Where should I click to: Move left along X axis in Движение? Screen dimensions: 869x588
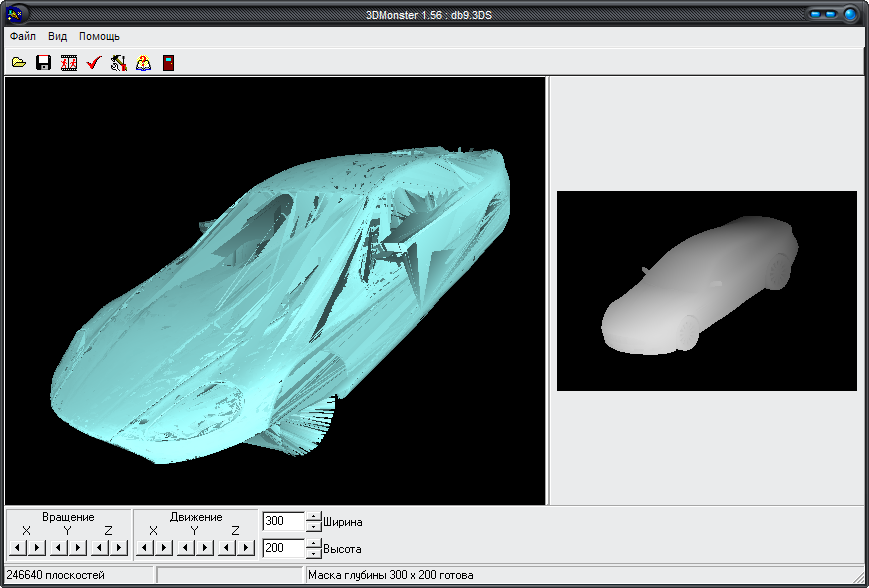[145, 547]
